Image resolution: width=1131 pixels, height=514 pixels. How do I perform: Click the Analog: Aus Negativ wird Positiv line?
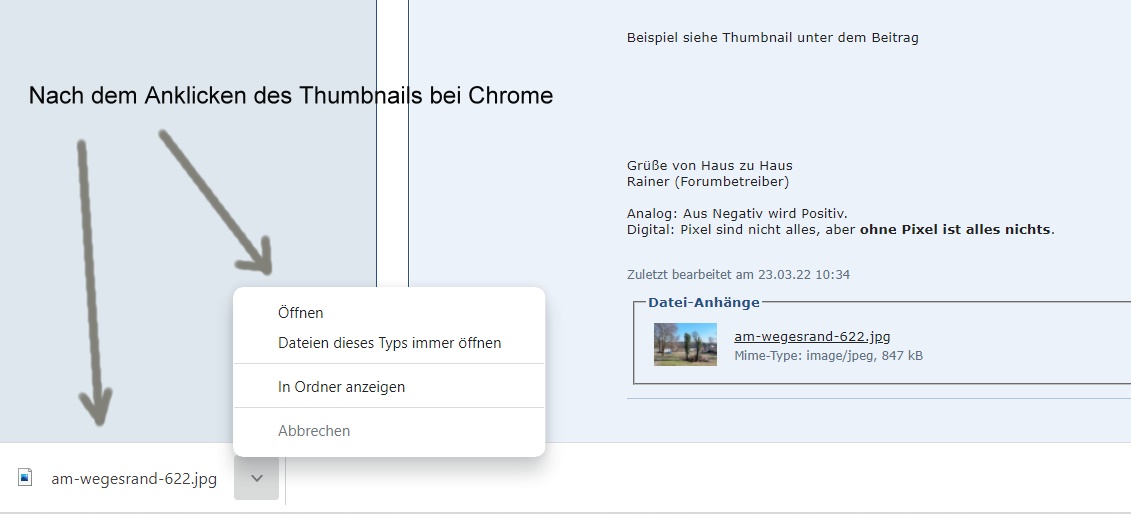pos(737,213)
